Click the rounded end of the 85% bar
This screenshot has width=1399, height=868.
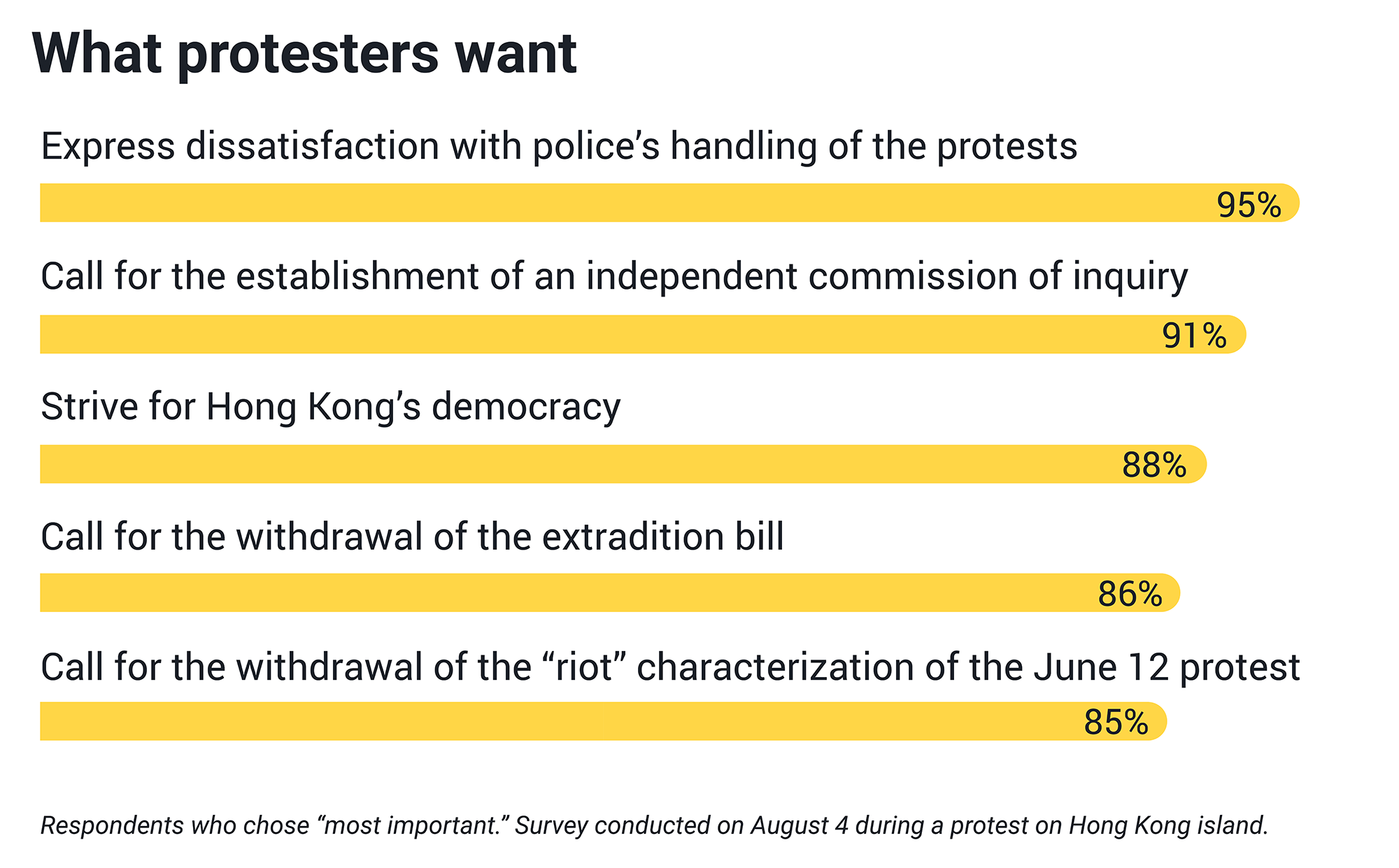click(x=1157, y=721)
